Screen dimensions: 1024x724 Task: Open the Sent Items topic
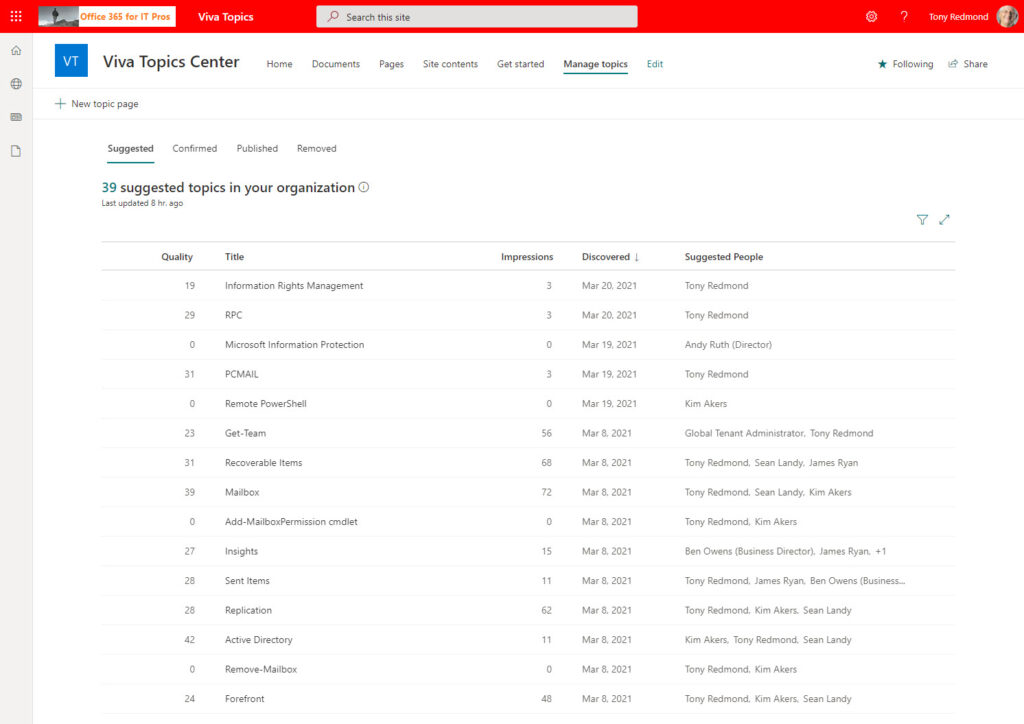click(x=248, y=580)
